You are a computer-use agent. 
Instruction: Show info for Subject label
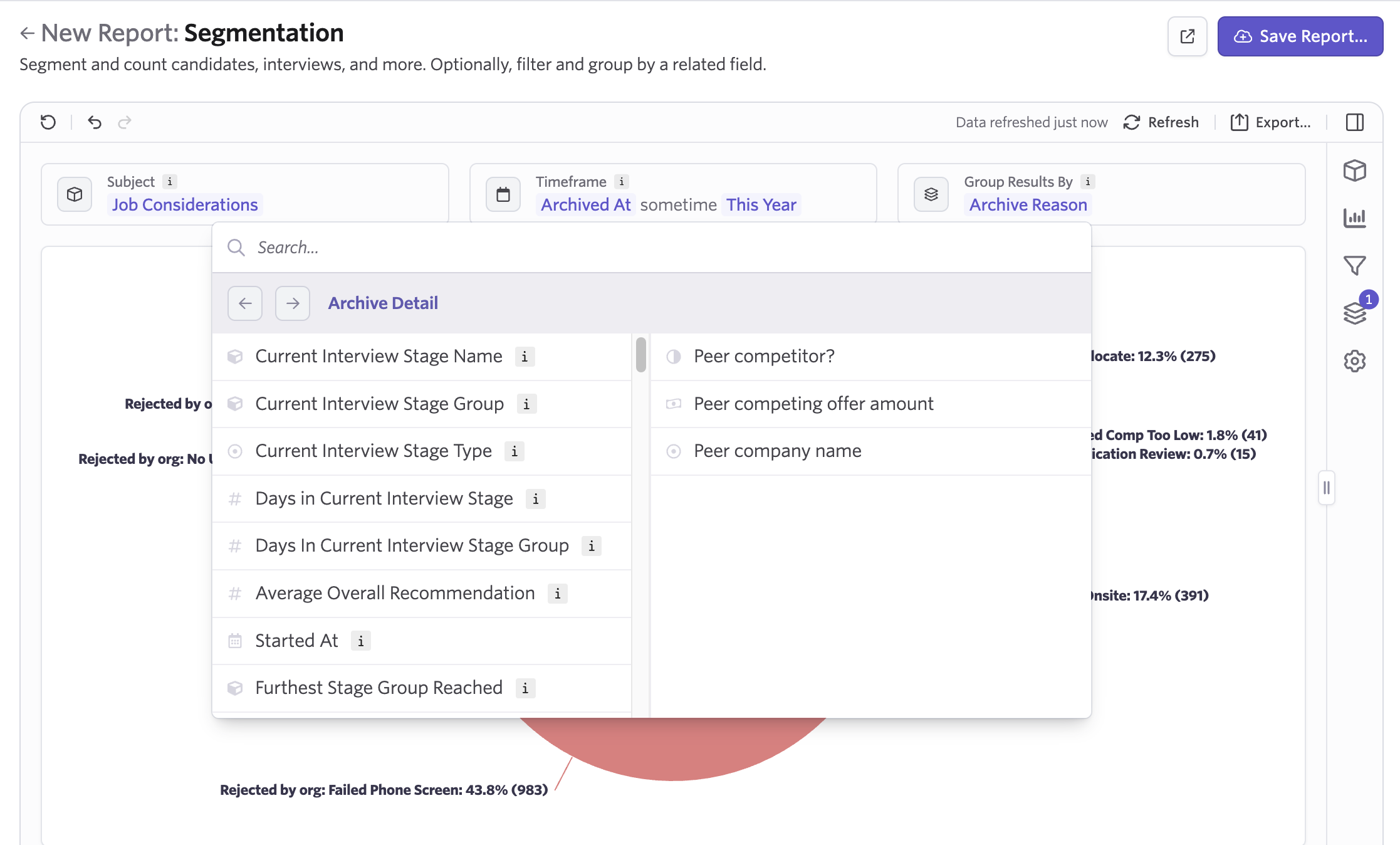point(169,182)
